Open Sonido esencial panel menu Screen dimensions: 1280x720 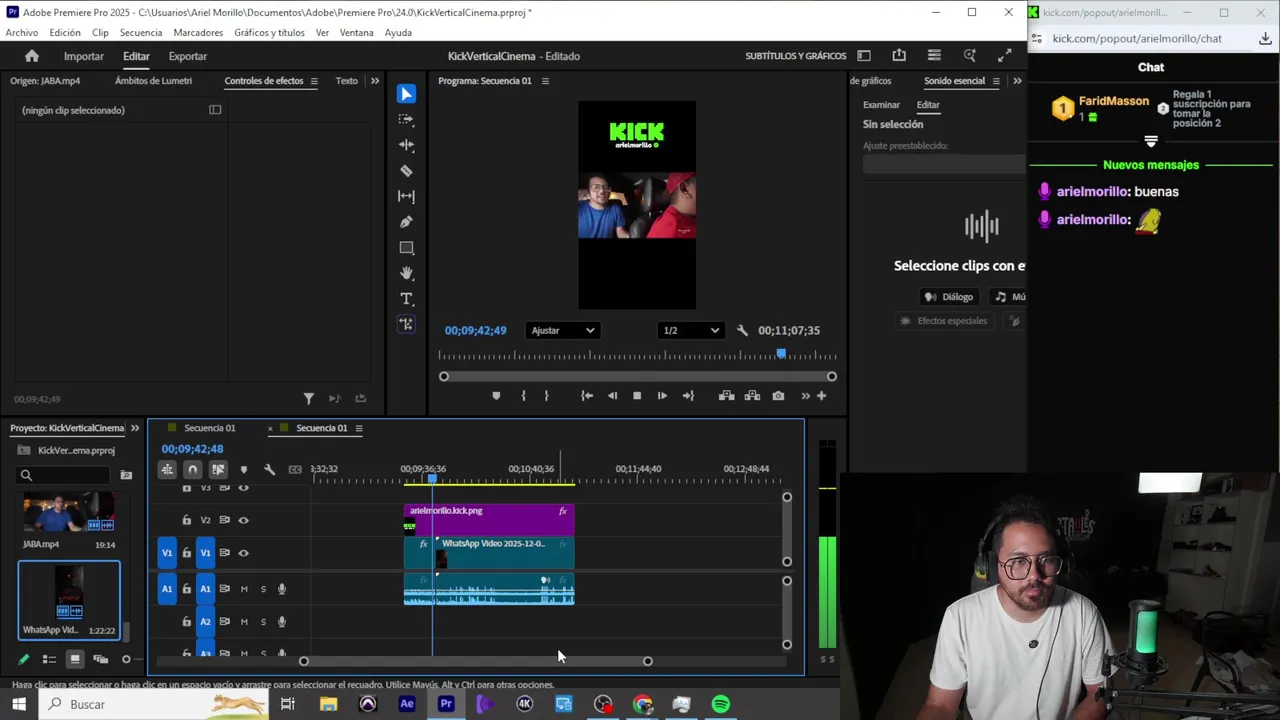pos(995,81)
